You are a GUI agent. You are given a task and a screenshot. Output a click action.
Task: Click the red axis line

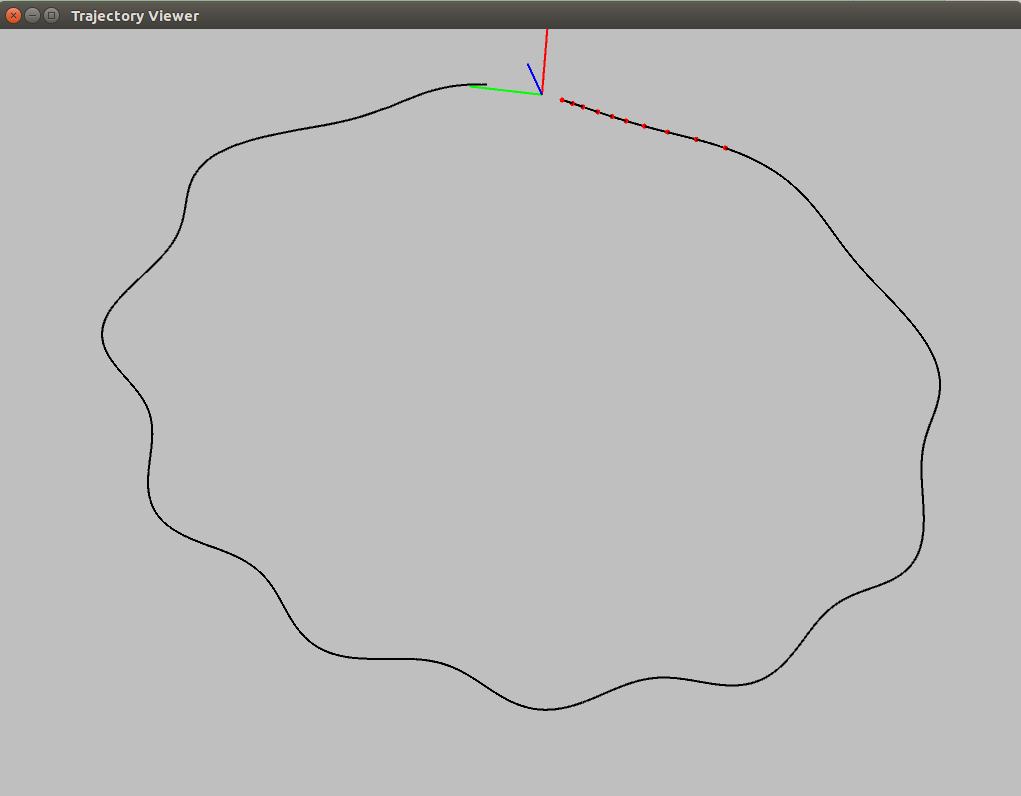click(x=544, y=61)
